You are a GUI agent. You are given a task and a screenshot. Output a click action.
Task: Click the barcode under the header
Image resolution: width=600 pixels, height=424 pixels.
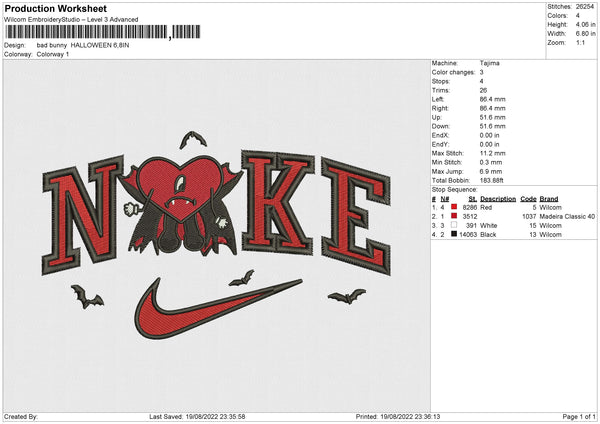point(103,32)
